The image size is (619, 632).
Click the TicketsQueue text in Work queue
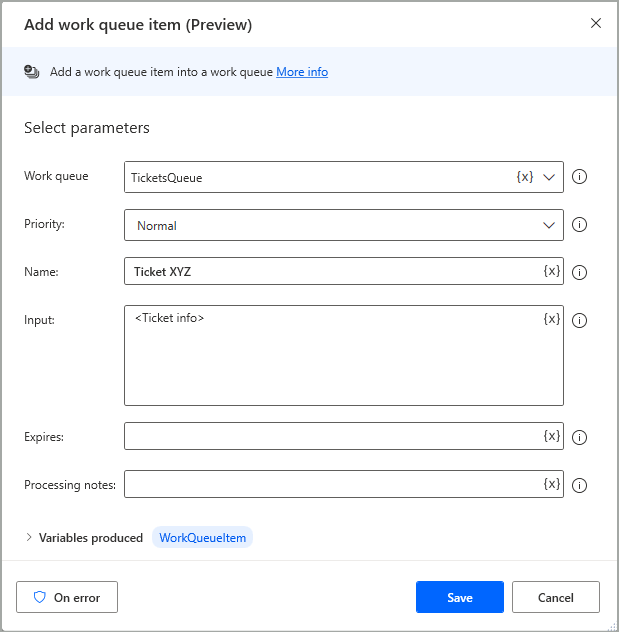tap(166, 178)
